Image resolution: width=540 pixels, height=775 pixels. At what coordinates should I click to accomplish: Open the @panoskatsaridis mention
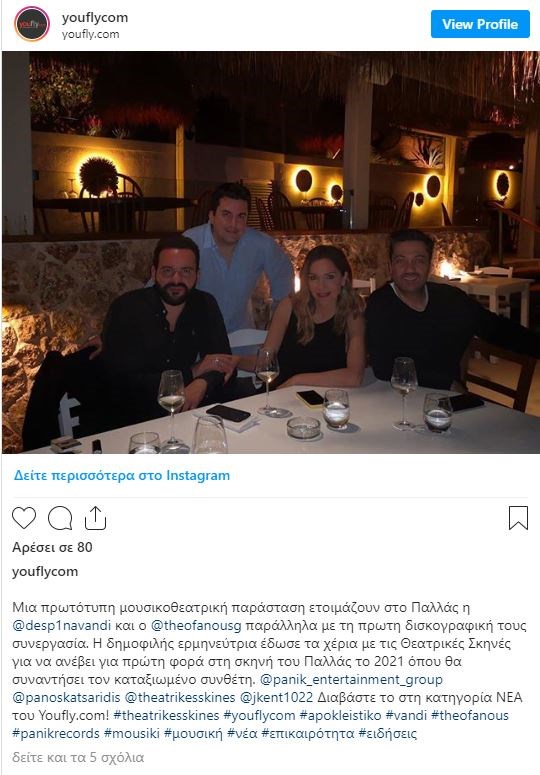point(66,697)
